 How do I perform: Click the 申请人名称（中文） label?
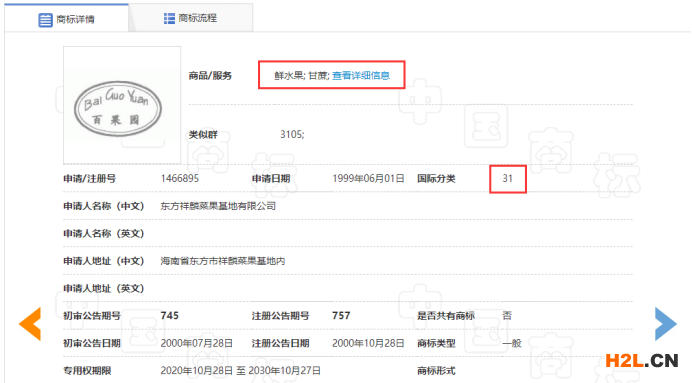104,206
